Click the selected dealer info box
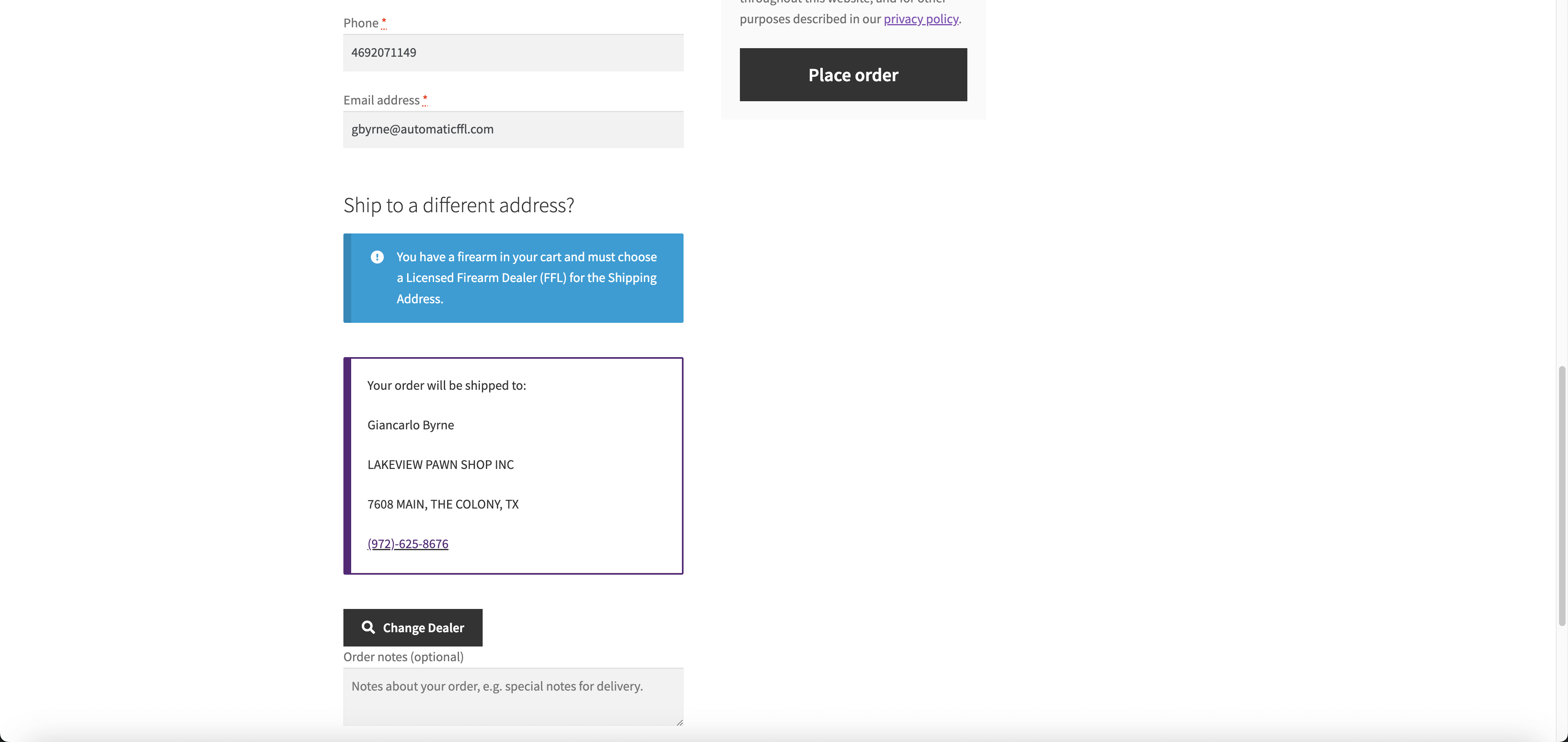This screenshot has height=742, width=1568. point(512,466)
